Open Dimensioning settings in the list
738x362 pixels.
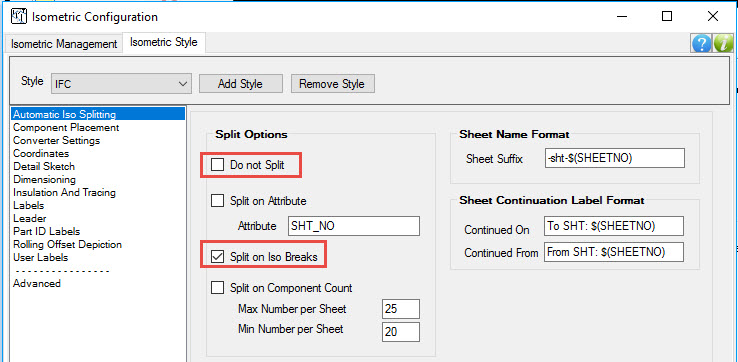pos(44,179)
